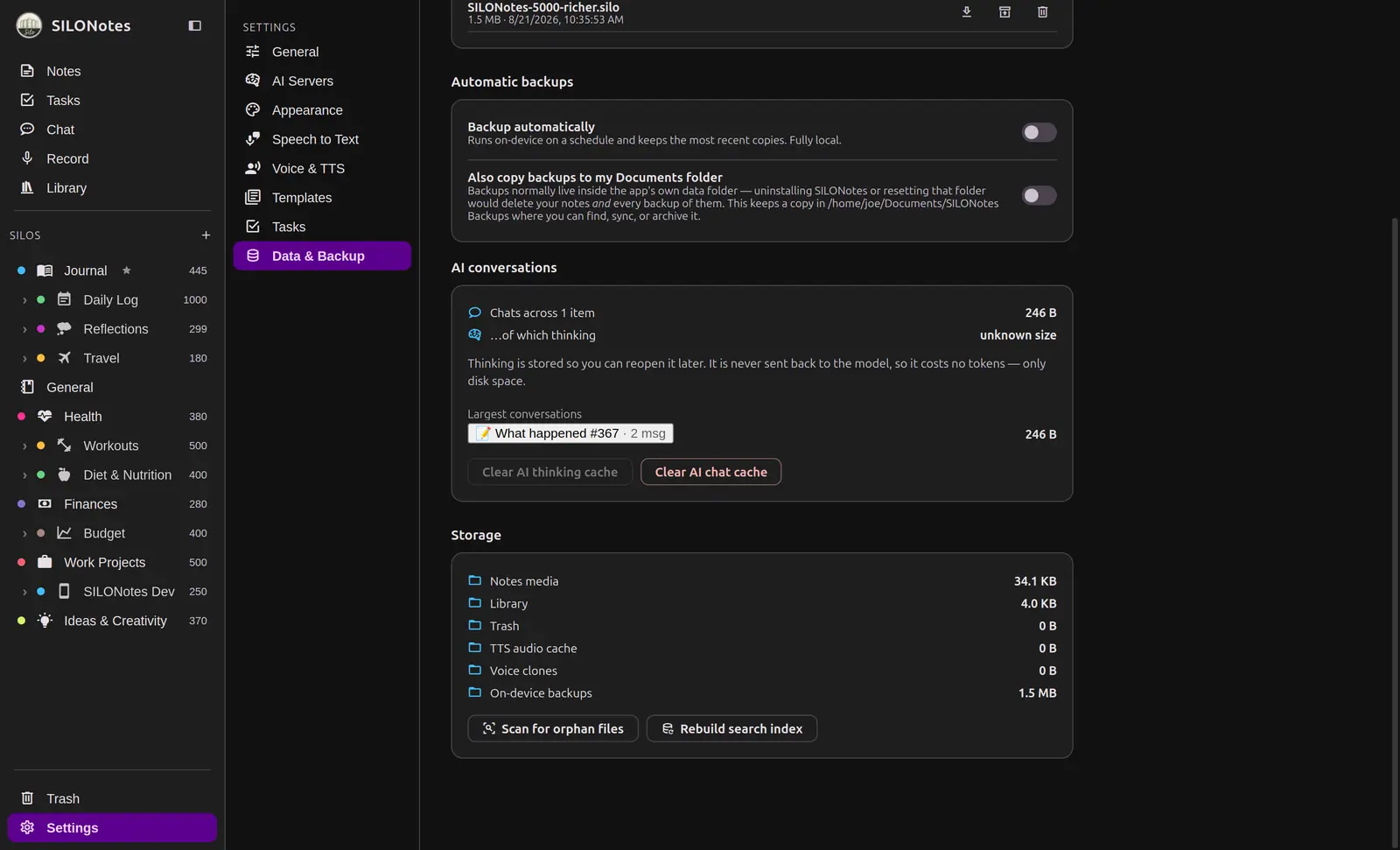The height and width of the screenshot is (850, 1400).
Task: Click the AI Servers settings icon
Action: (x=253, y=81)
